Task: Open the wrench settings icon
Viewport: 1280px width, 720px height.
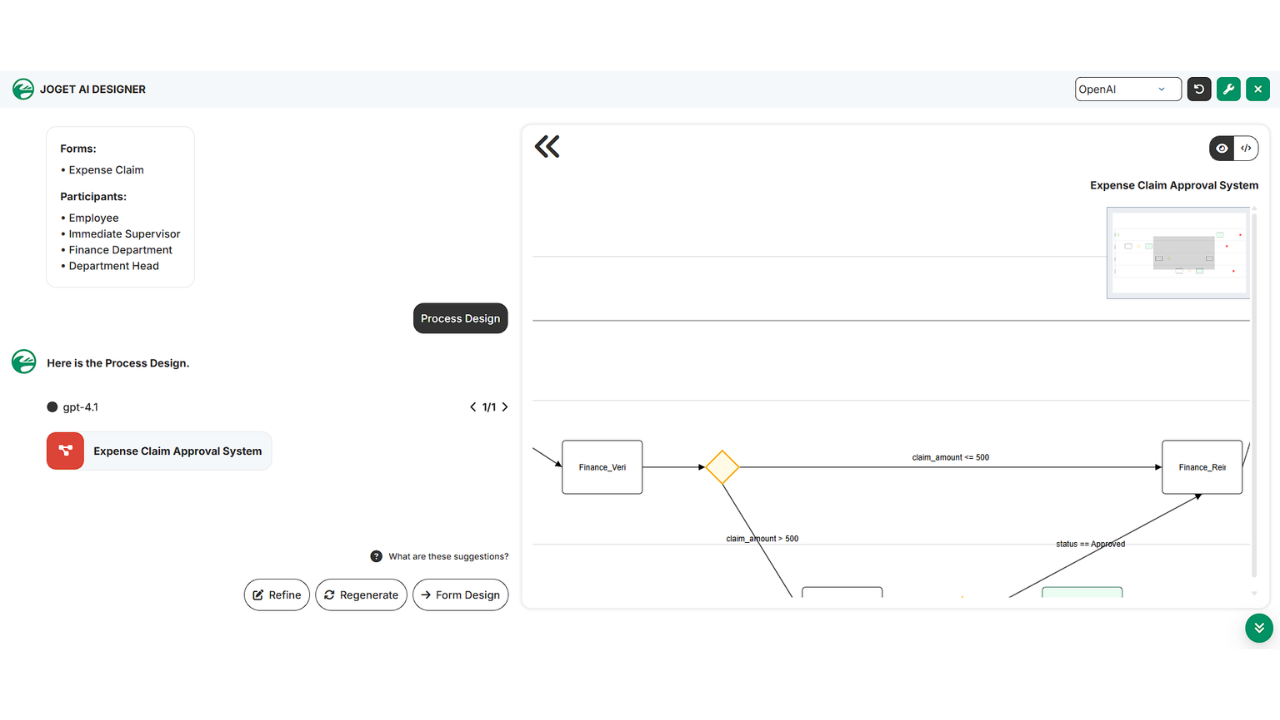Action: 1229,89
